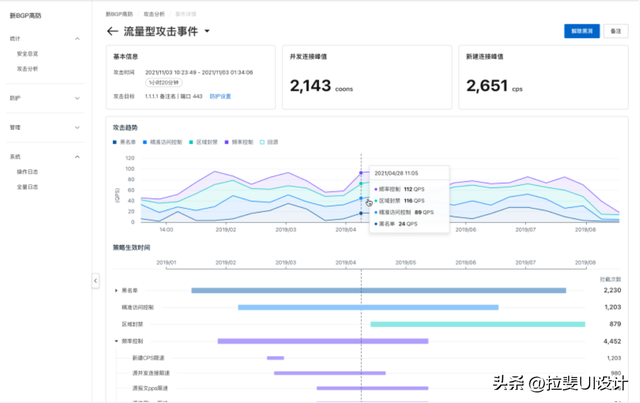The image size is (640, 403).
Task: Click the purple data point on chart hover line
Action: pyautogui.click(x=361, y=173)
